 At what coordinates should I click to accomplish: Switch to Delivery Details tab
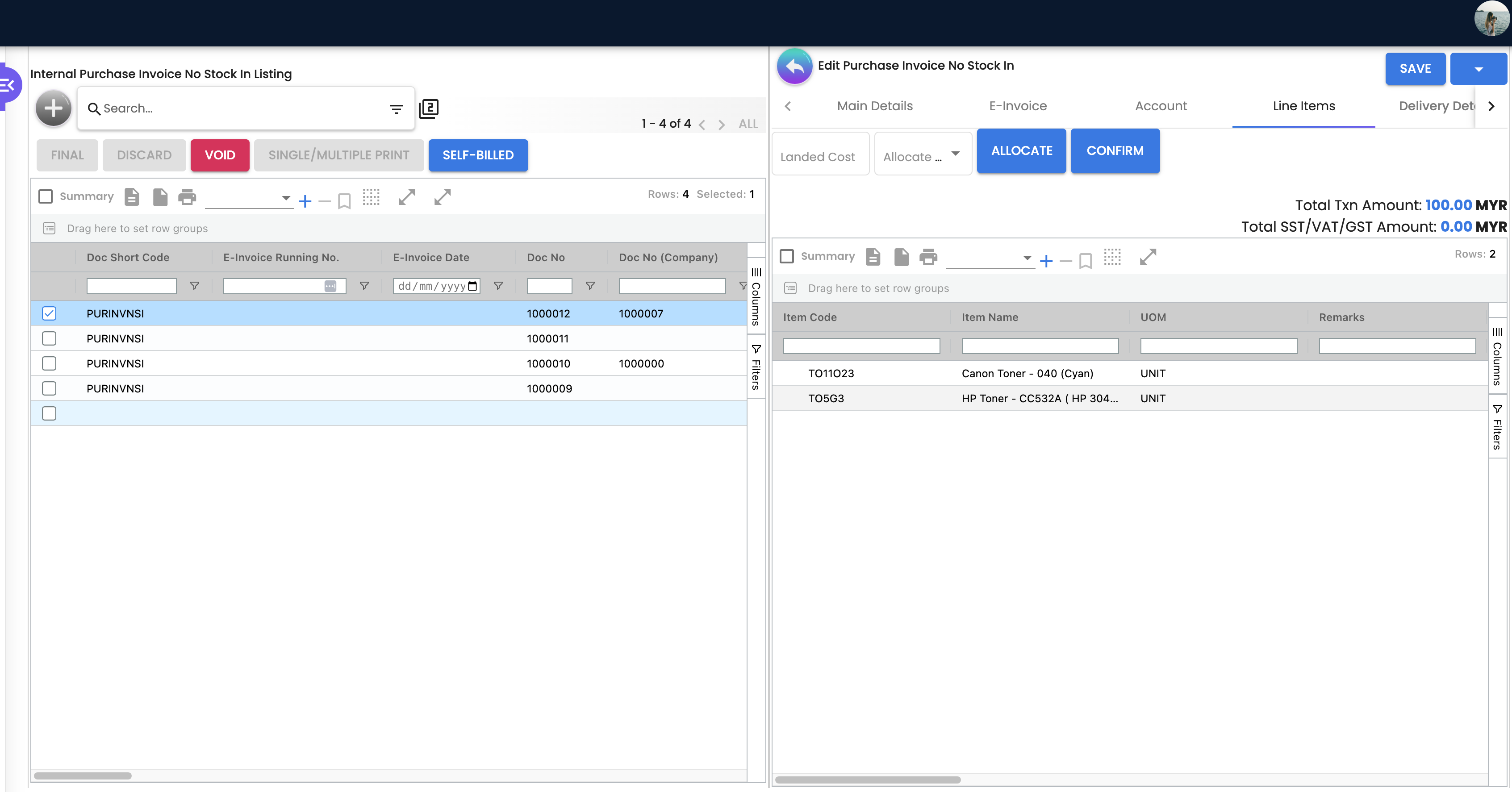1436,106
